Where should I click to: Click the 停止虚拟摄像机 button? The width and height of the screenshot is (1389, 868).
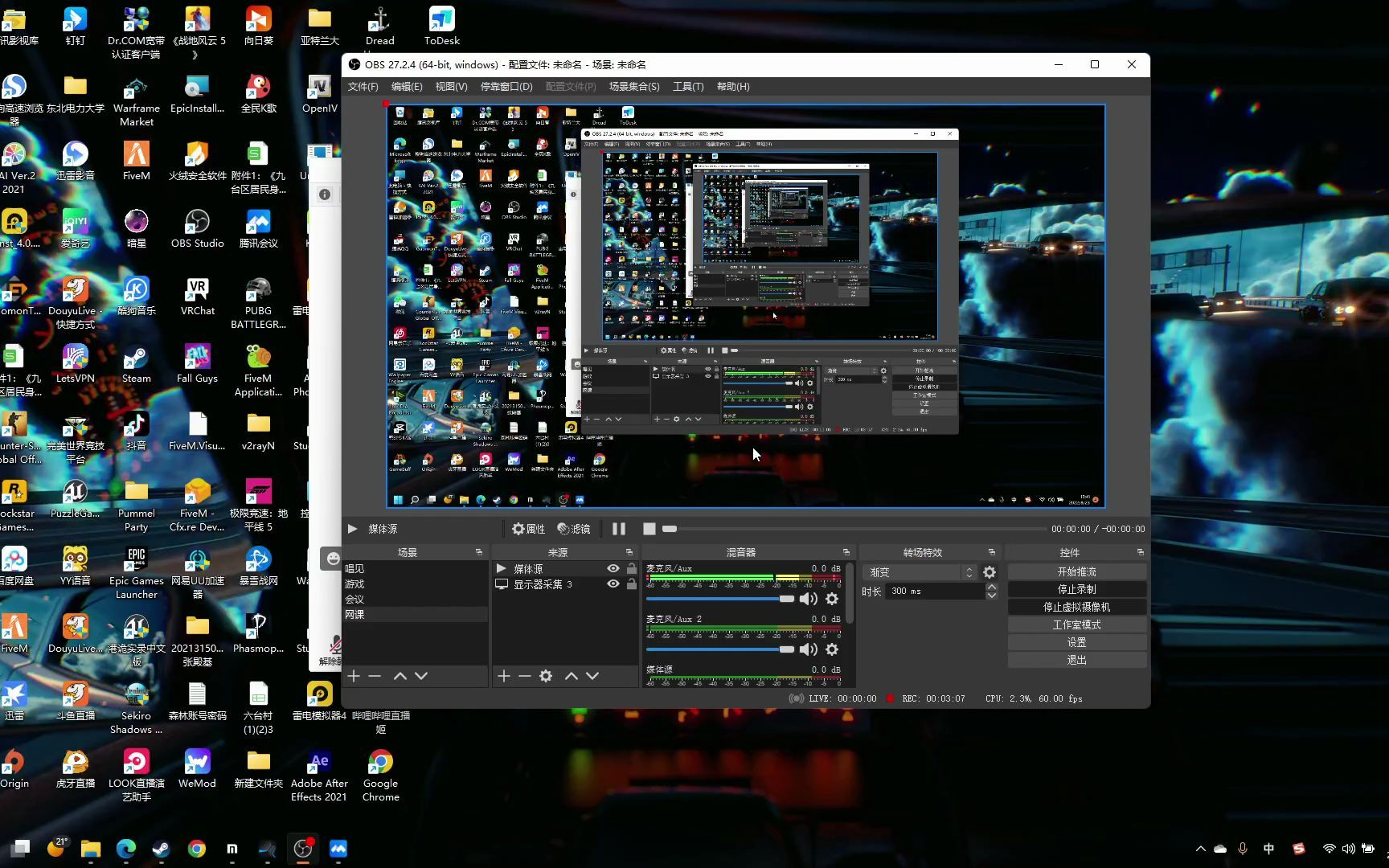point(1077,608)
